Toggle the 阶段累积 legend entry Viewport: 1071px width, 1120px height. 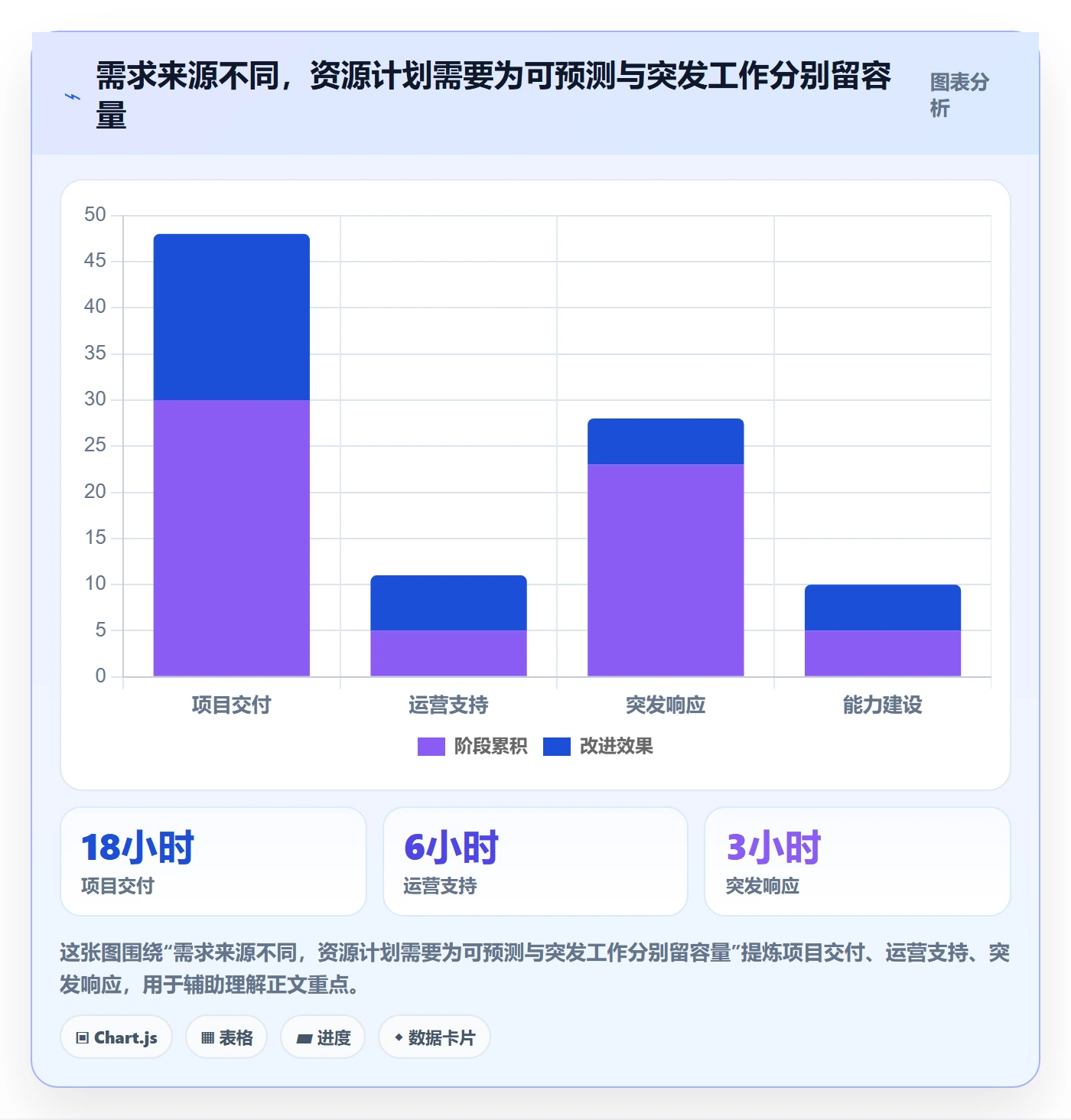[472, 746]
